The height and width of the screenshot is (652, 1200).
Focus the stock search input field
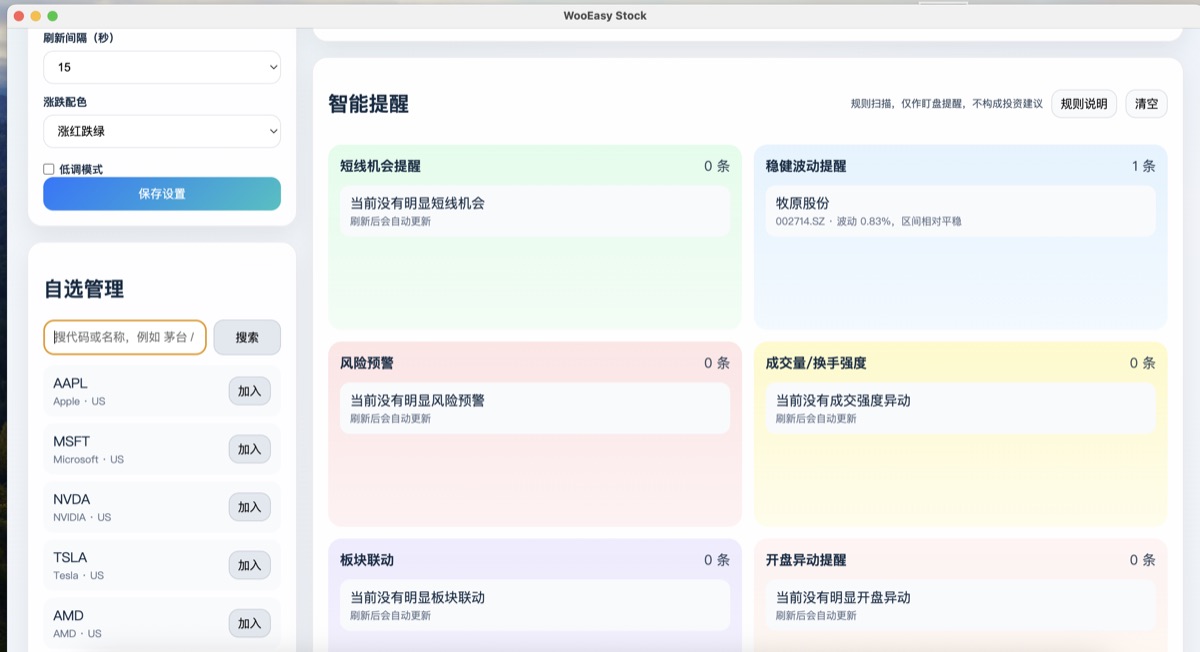coord(125,337)
